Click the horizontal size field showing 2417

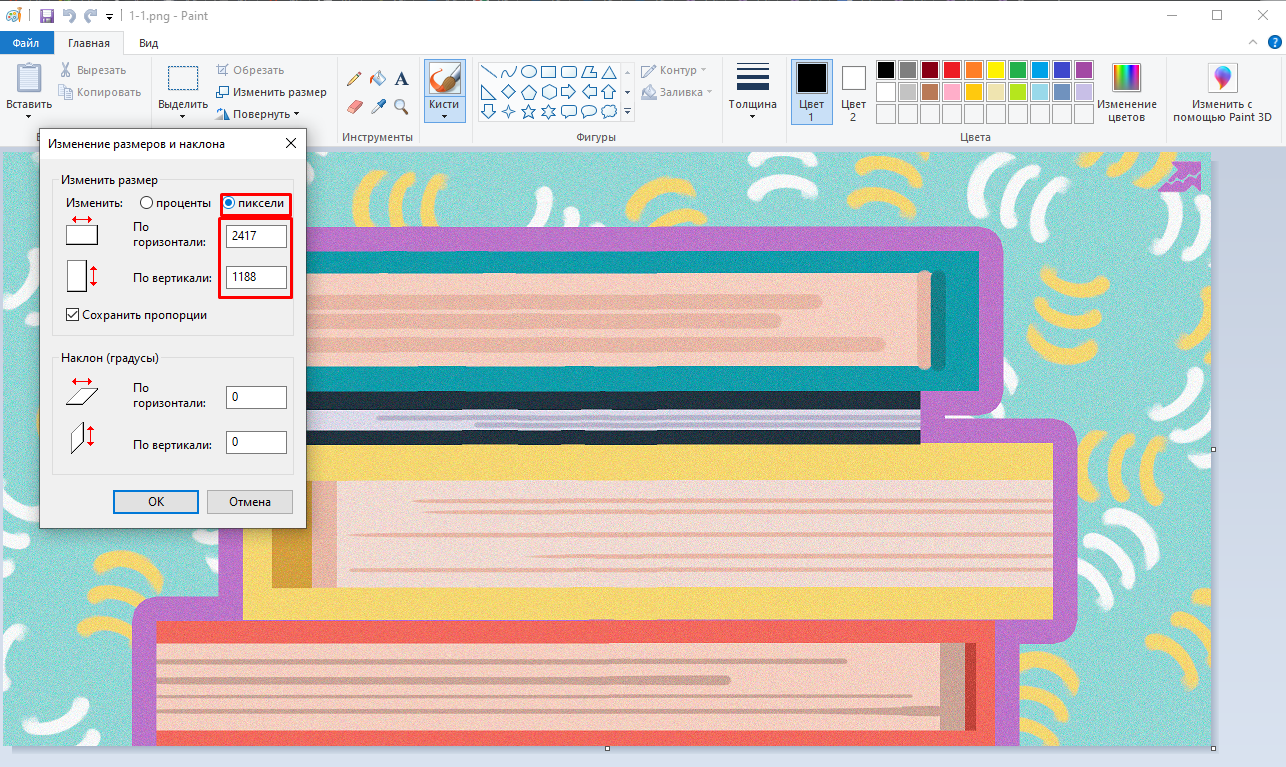(x=256, y=236)
